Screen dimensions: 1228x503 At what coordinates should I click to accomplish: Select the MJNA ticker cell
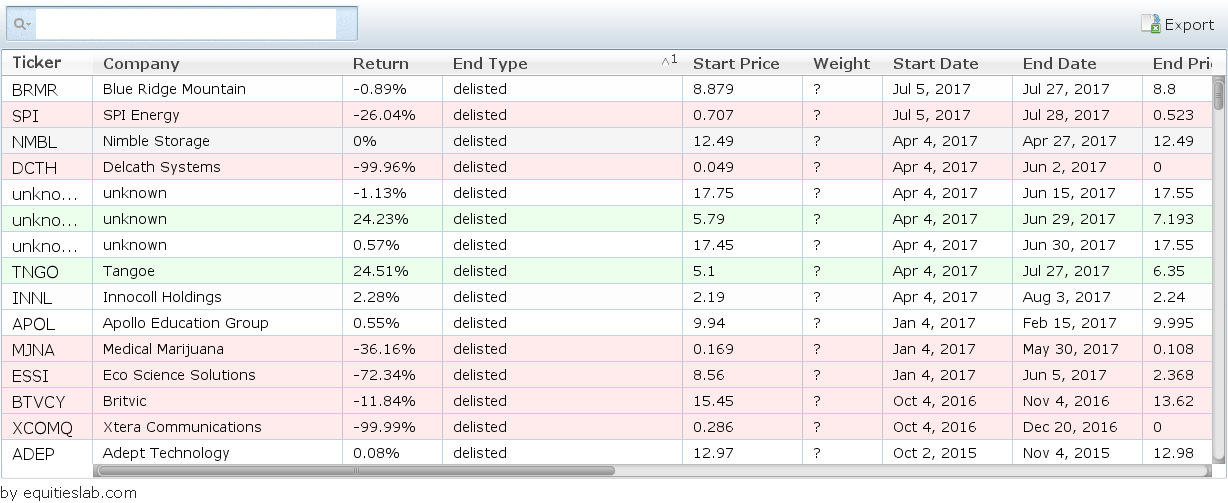[x=47, y=349]
